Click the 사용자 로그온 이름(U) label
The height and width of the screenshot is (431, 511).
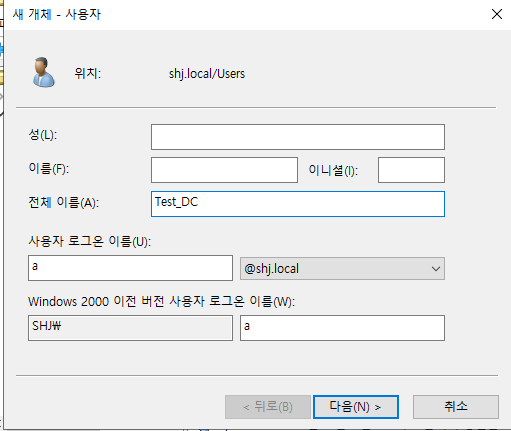pos(90,241)
